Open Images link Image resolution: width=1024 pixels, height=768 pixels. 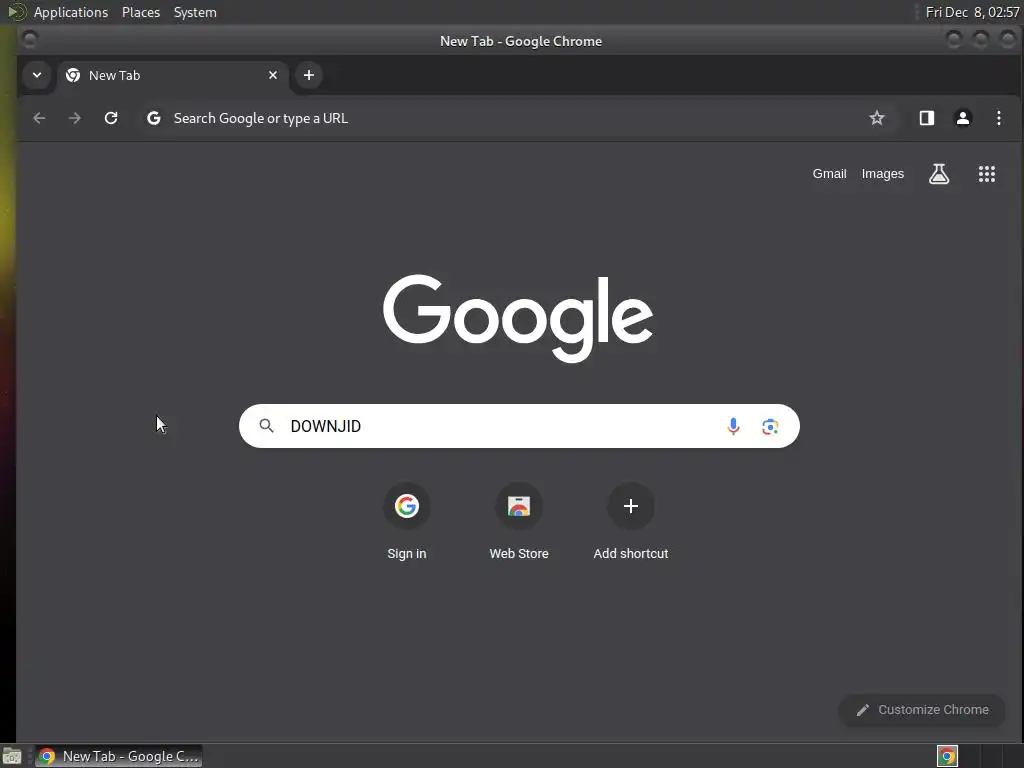[x=882, y=174]
